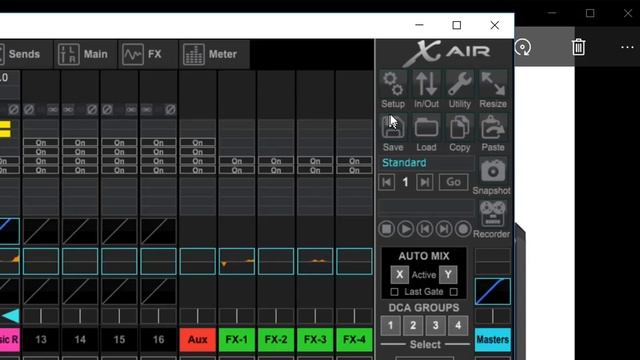Viewport: 640px width, 360px height.
Task: Adjust channel 14 pan slider
Action: tap(80, 316)
